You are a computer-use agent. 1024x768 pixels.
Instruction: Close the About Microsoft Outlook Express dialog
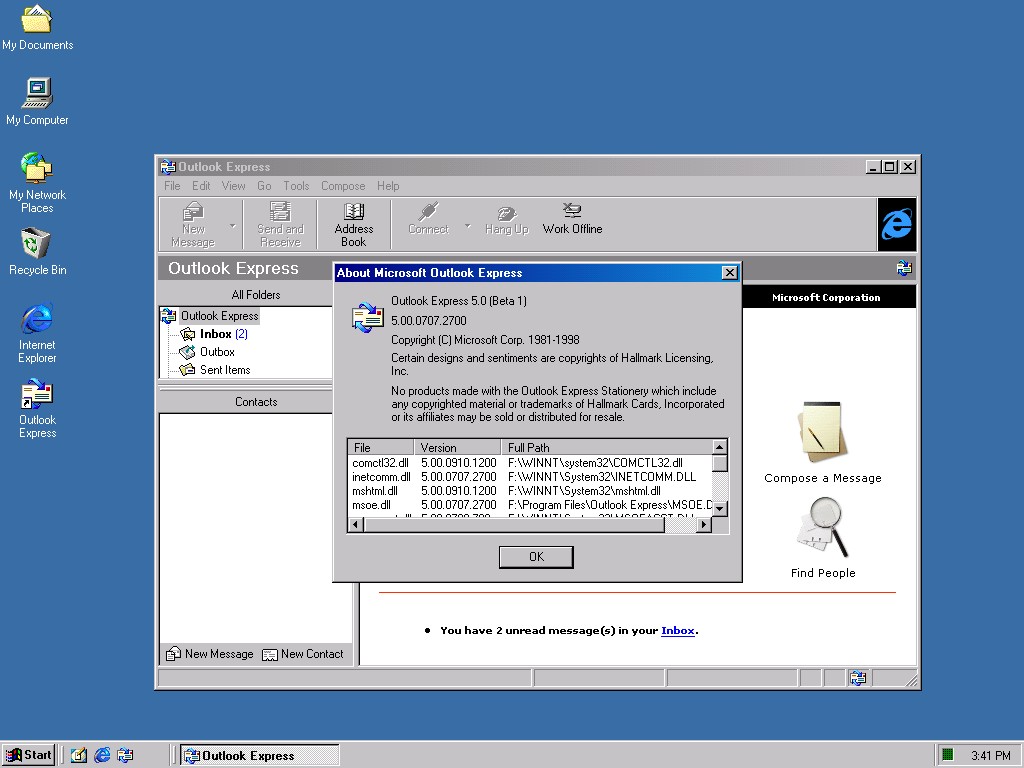(x=729, y=273)
